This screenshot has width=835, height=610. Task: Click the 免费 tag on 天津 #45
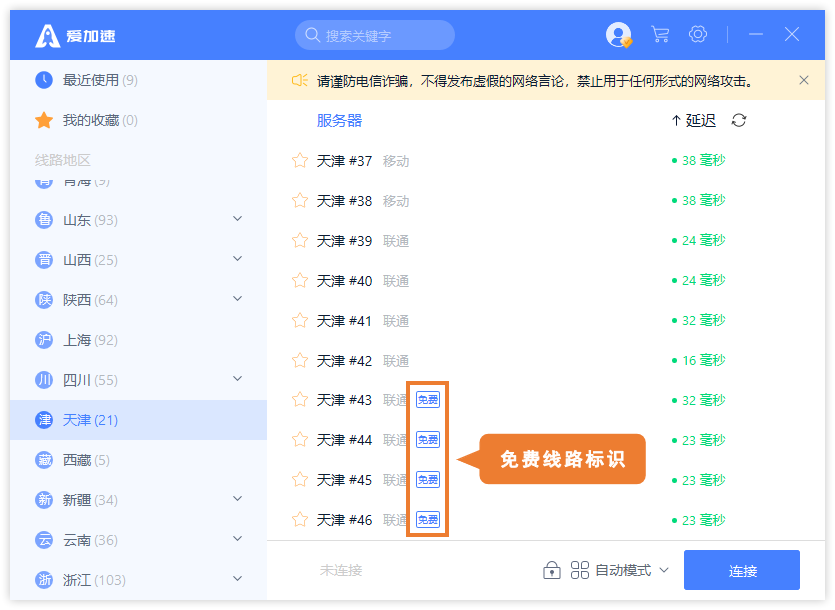coord(428,479)
